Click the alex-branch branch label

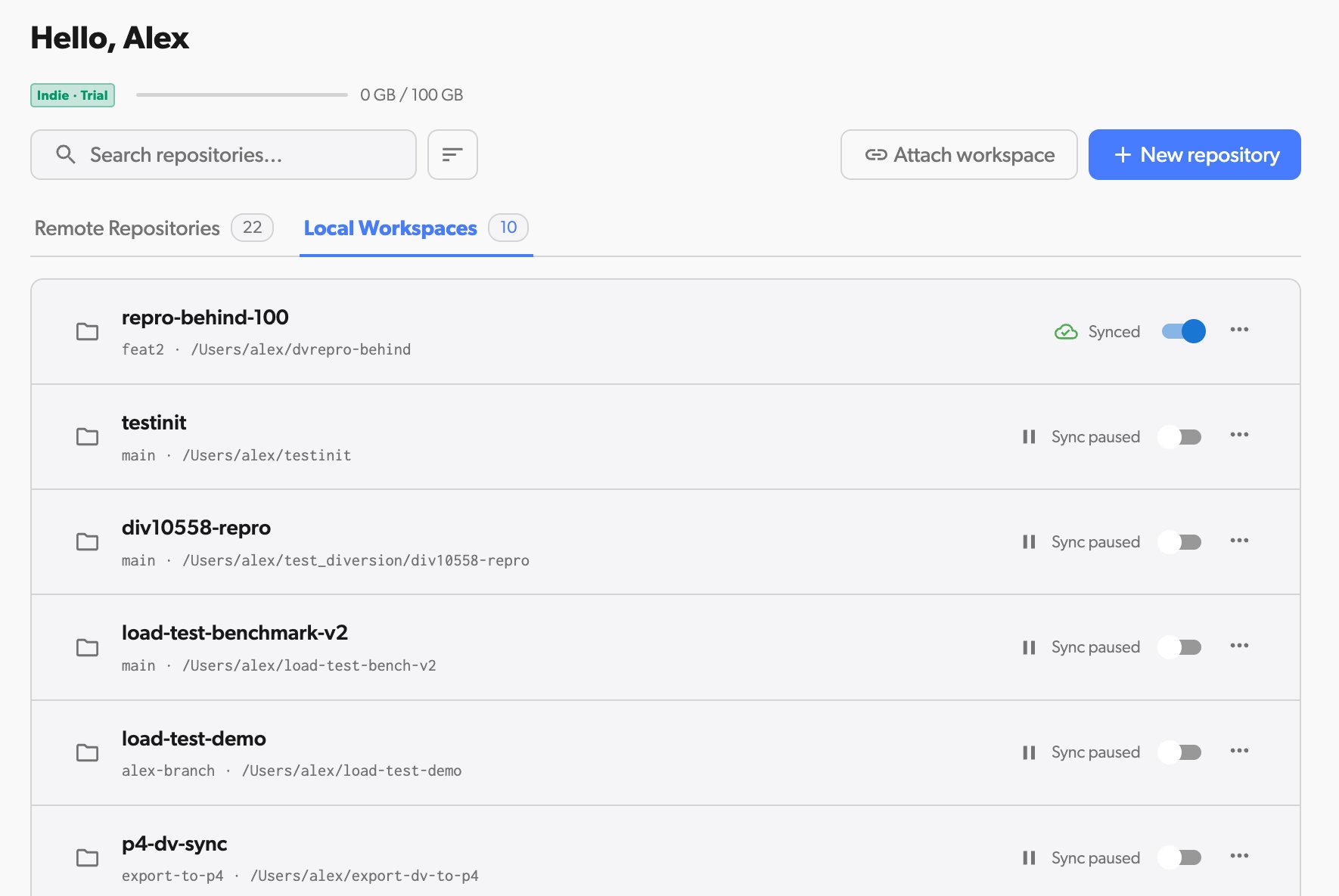[168, 770]
